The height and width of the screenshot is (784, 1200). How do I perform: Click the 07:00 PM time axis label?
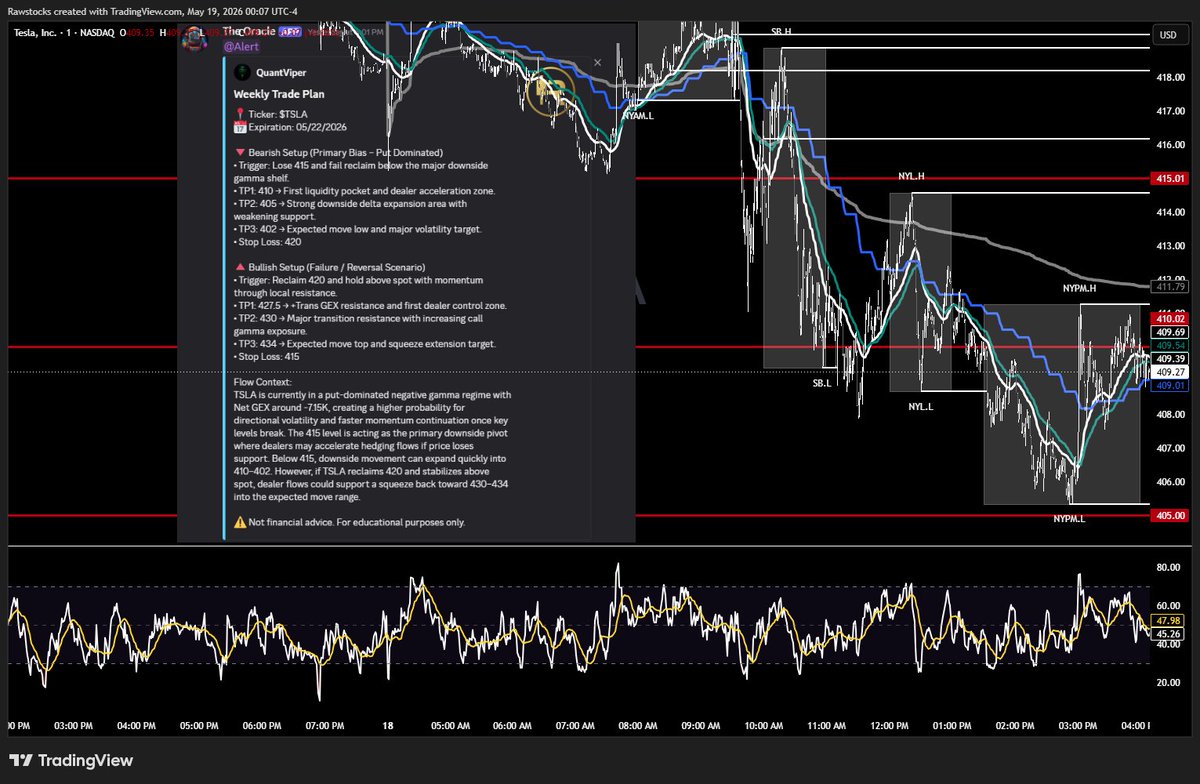[x=324, y=724]
